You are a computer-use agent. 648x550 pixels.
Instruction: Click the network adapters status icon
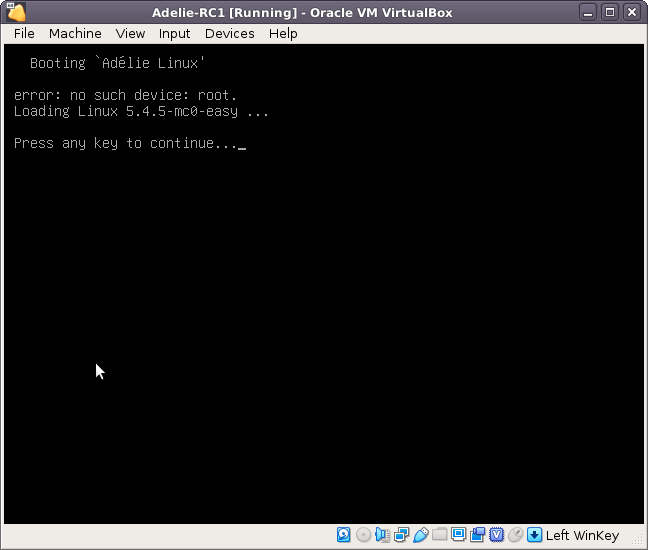pyautogui.click(x=401, y=535)
